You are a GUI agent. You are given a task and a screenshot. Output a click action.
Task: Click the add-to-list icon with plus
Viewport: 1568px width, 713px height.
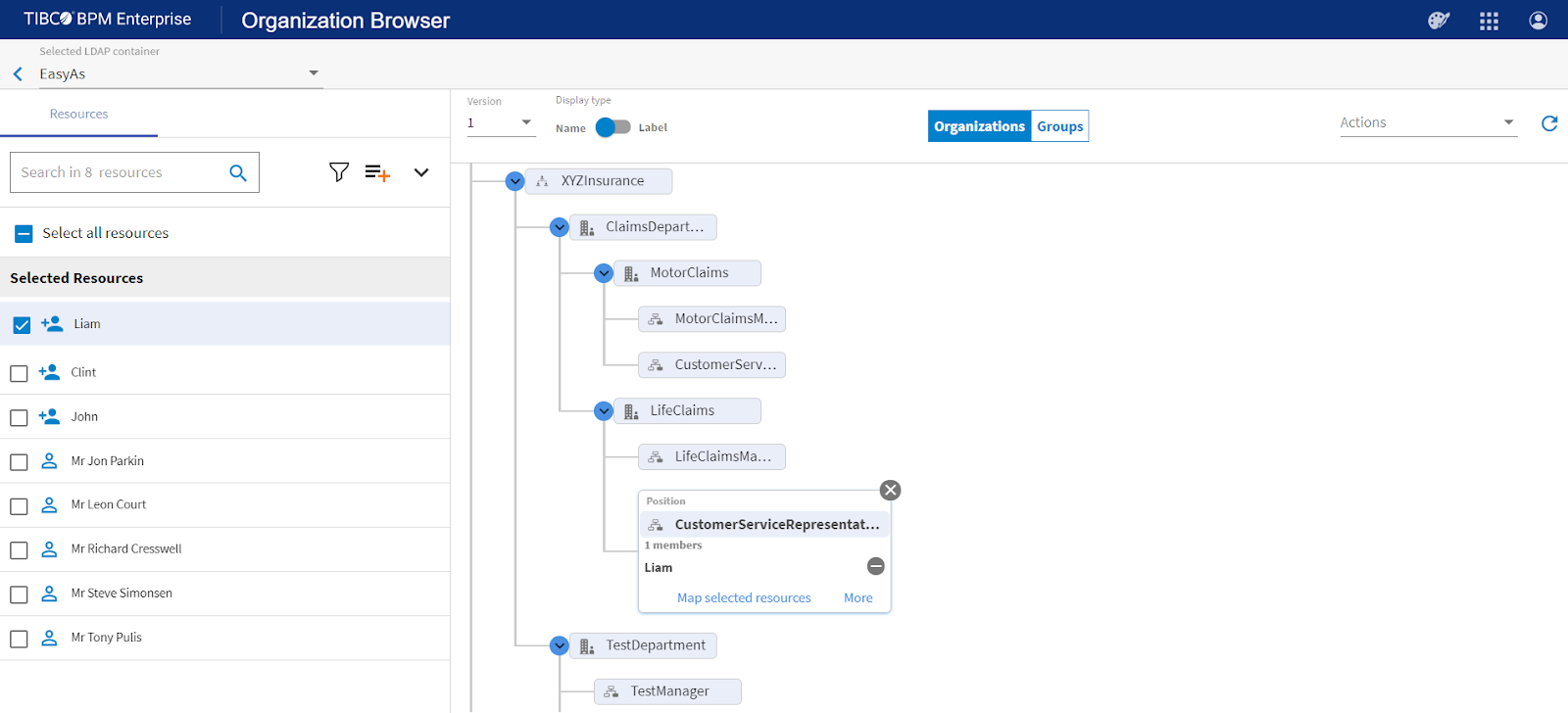tap(377, 172)
